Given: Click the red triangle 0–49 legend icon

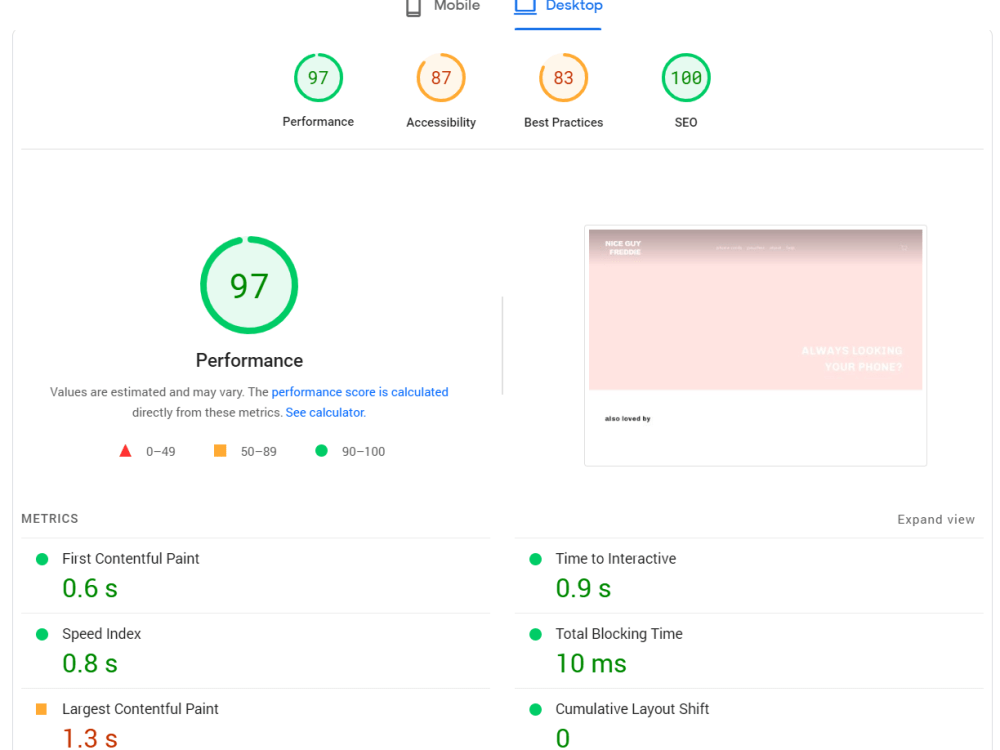Looking at the screenshot, I should click(126, 452).
